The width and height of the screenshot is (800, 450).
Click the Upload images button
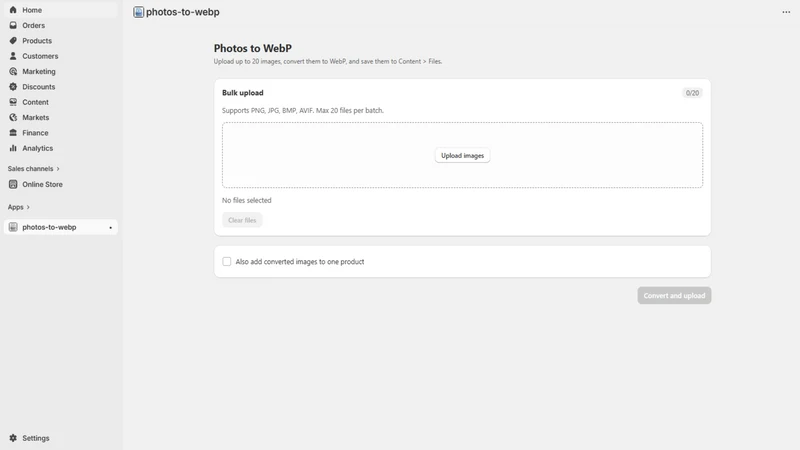pos(462,156)
